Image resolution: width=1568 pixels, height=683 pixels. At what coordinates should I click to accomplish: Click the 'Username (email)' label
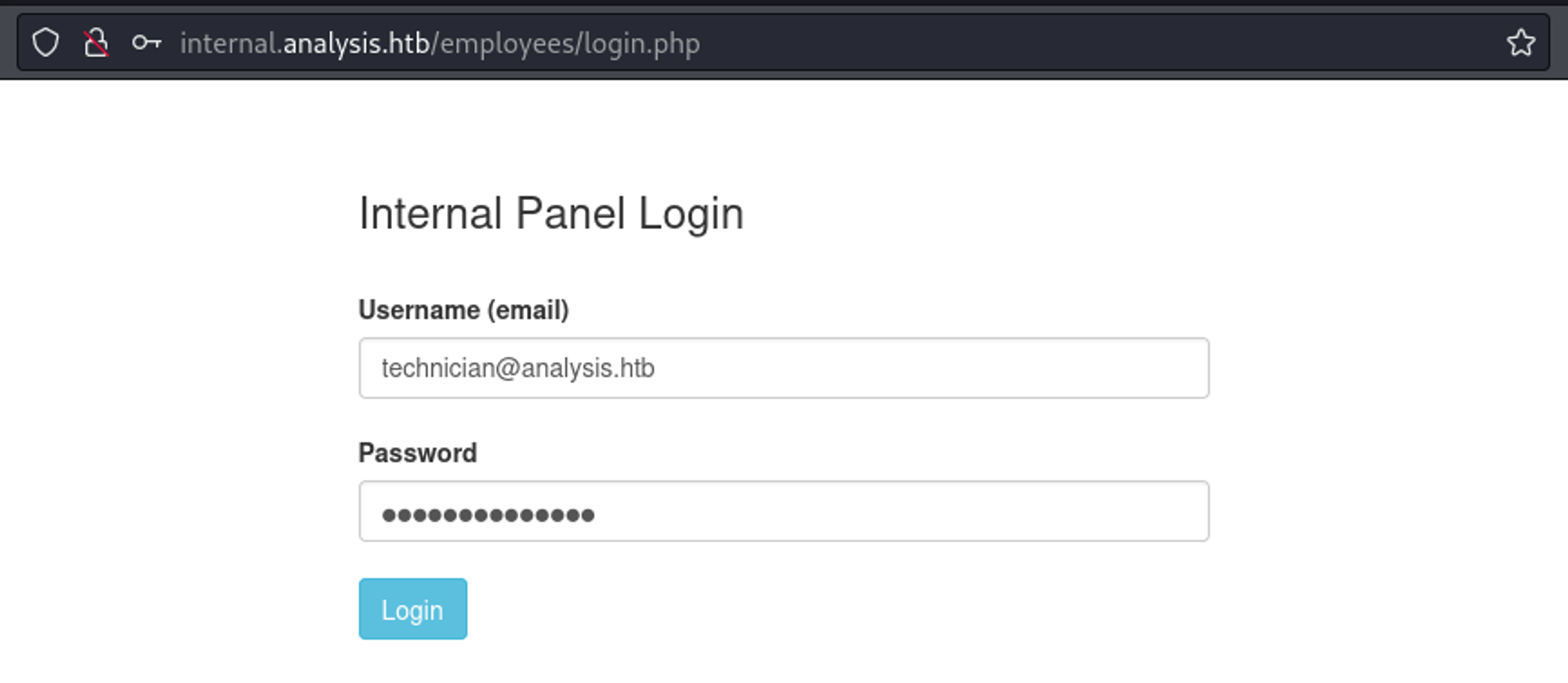click(x=463, y=310)
